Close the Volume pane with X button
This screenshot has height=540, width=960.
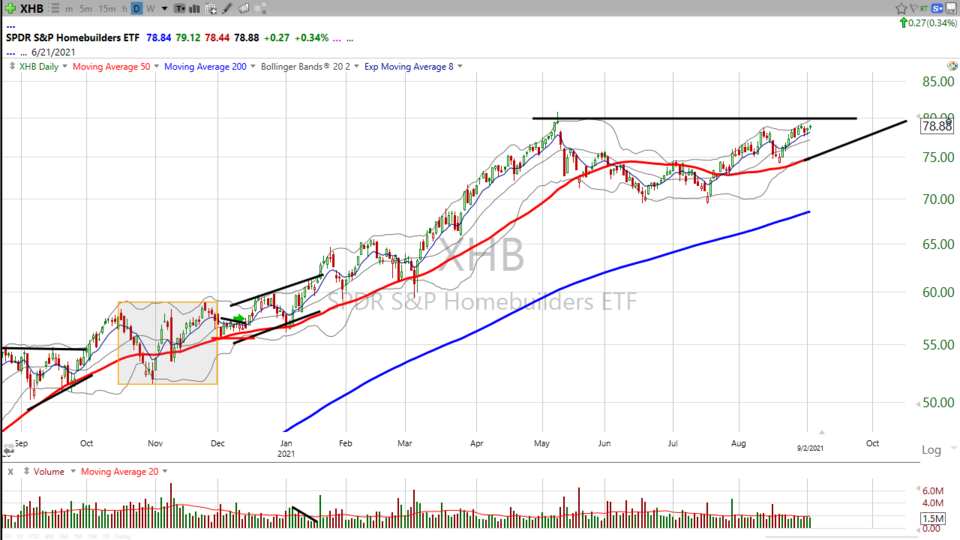tap(10, 471)
